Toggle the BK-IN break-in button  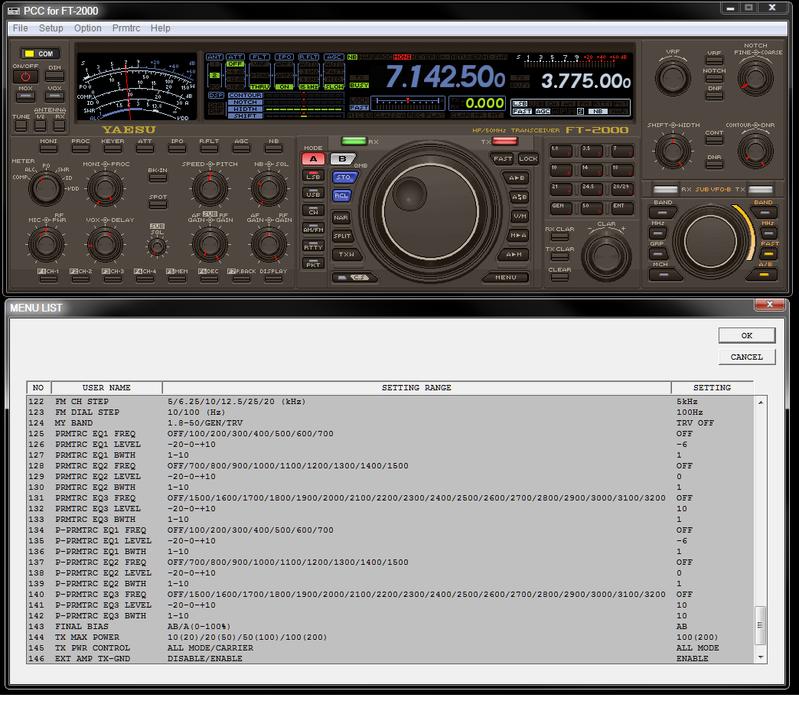pos(157,177)
